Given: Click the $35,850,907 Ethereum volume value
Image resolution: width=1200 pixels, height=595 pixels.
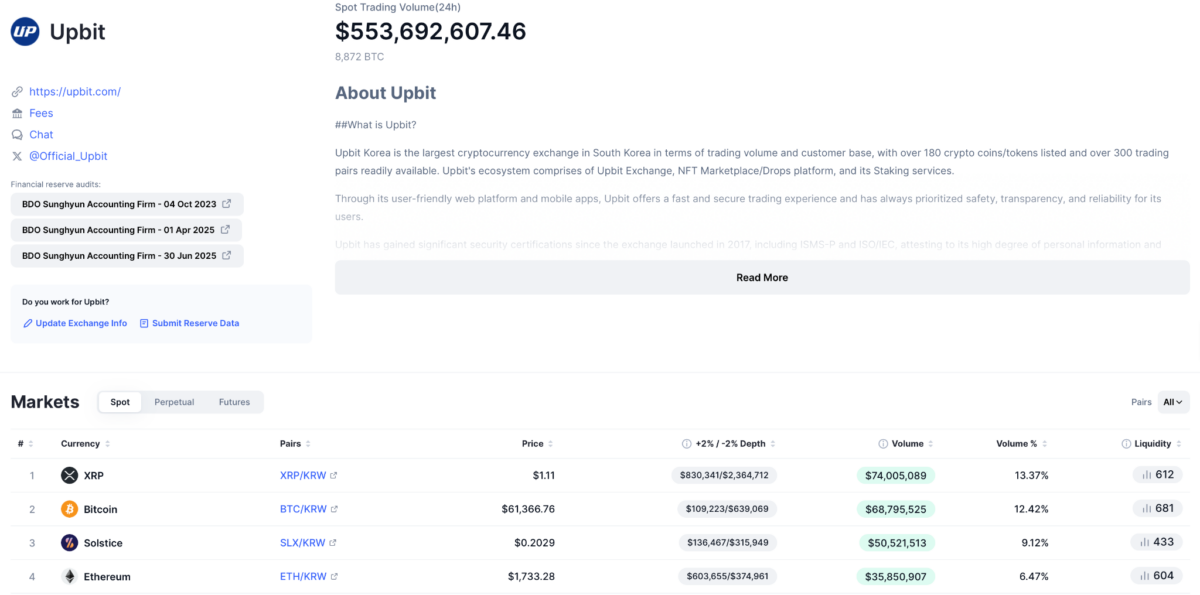Looking at the screenshot, I should tap(896, 577).
